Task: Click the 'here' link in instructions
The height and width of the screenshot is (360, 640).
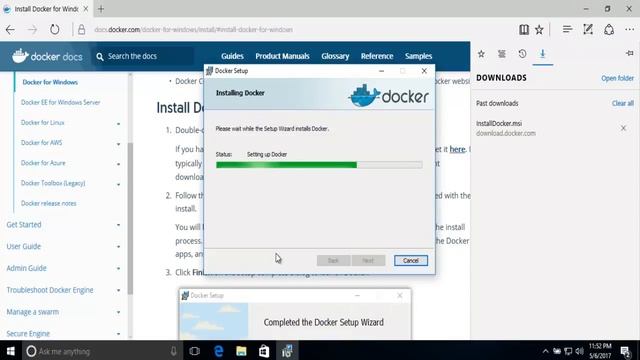Action: point(457,149)
